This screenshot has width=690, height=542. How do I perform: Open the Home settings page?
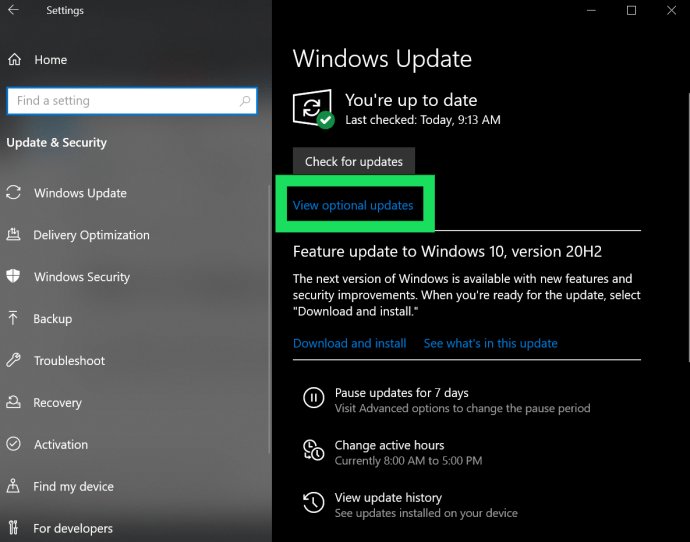pyautogui.click(x=51, y=59)
